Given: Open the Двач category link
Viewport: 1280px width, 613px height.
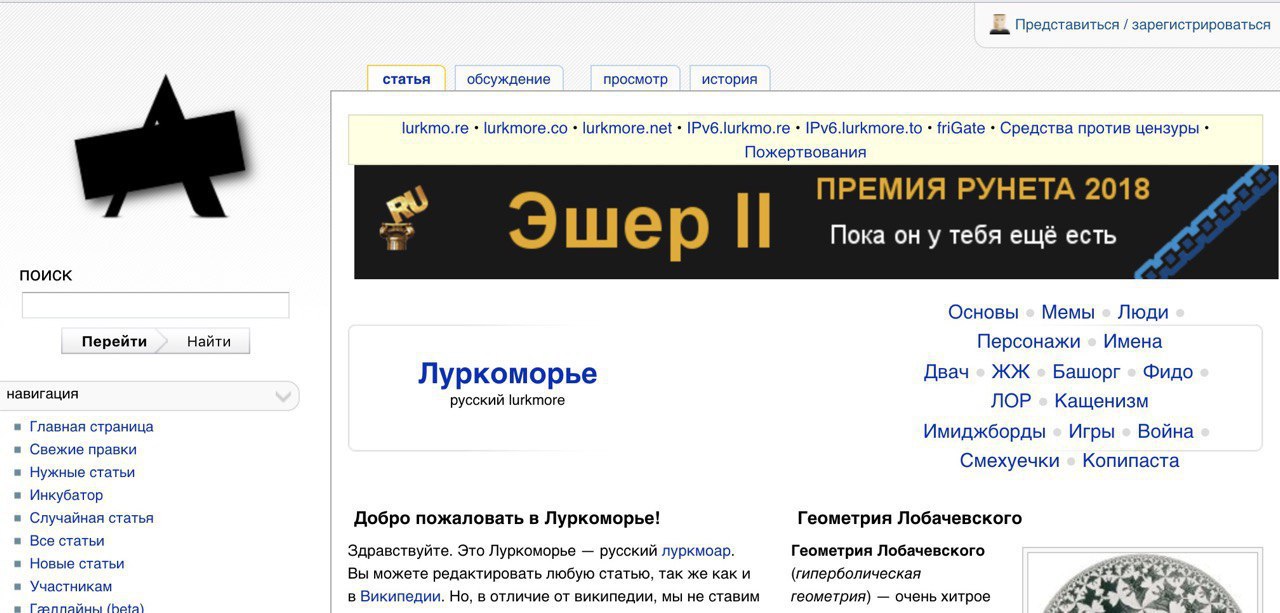Looking at the screenshot, I should pos(946,372).
